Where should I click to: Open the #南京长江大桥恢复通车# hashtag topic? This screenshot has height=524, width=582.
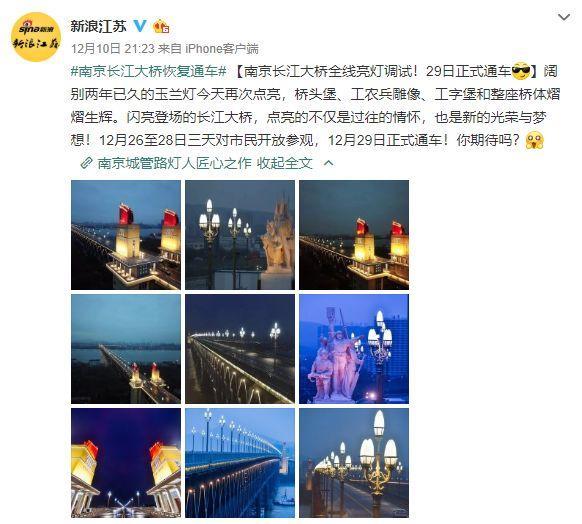pyautogui.click(x=148, y=71)
